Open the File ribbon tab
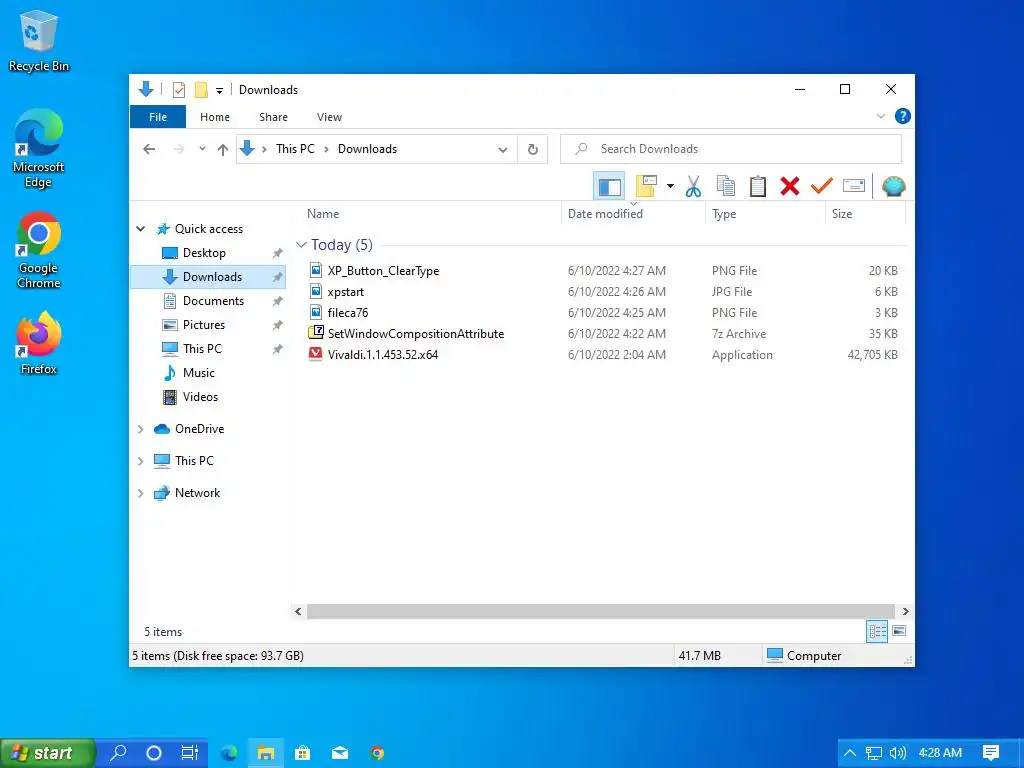Image resolution: width=1024 pixels, height=768 pixels. pyautogui.click(x=158, y=117)
